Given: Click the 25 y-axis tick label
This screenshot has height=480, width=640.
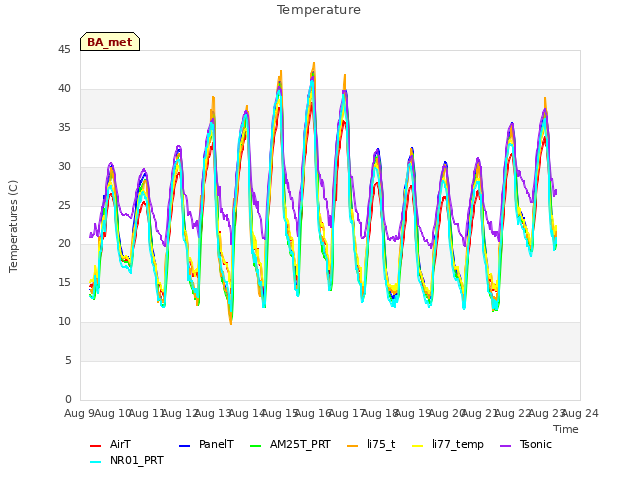Looking at the screenshot, I should 64,205.
